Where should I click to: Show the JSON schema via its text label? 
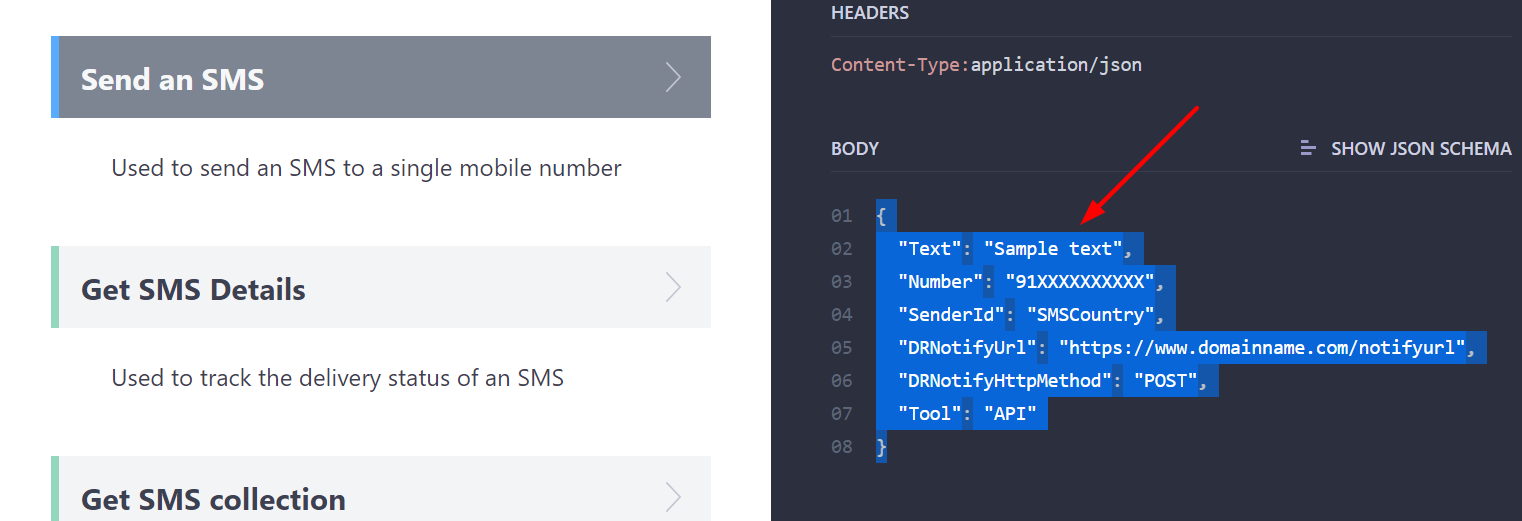[x=1420, y=149]
